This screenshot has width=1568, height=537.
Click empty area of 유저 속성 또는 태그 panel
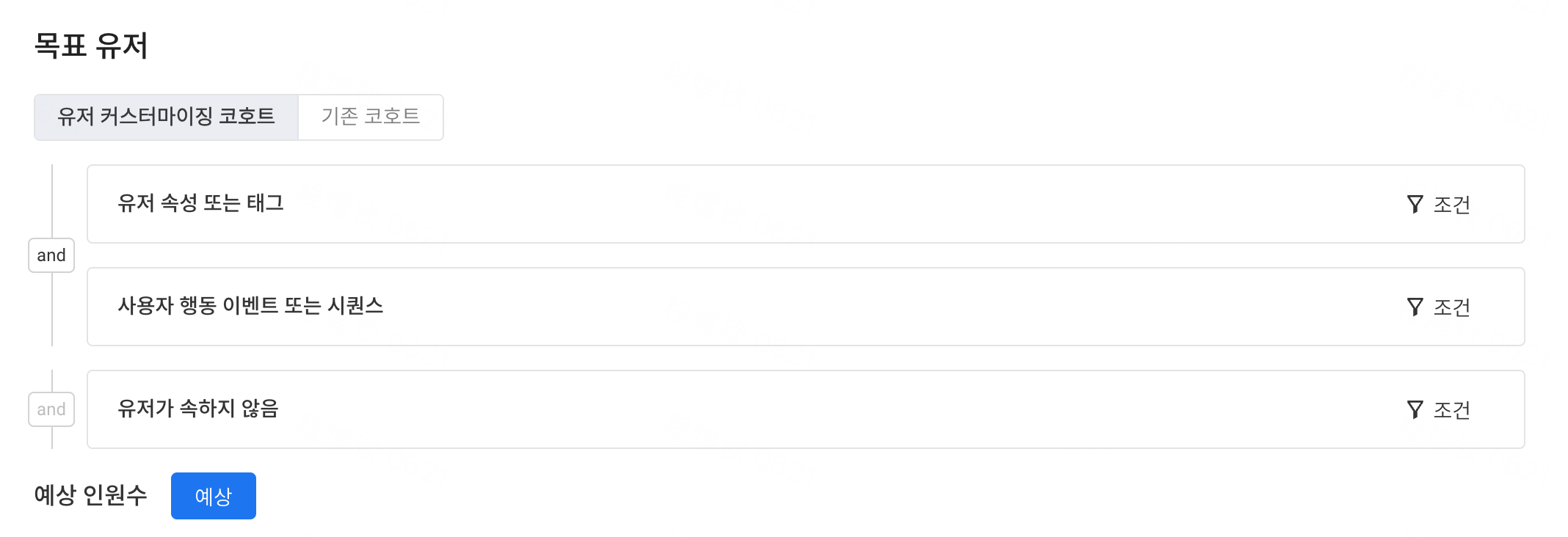[x=807, y=204]
